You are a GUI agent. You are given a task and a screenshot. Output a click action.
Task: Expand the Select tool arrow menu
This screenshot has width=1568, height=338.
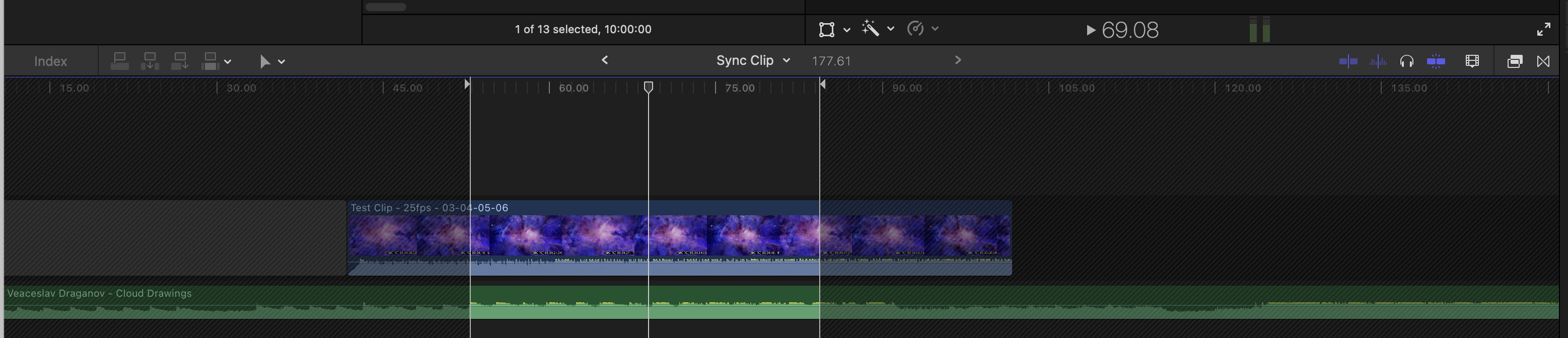(x=272, y=61)
